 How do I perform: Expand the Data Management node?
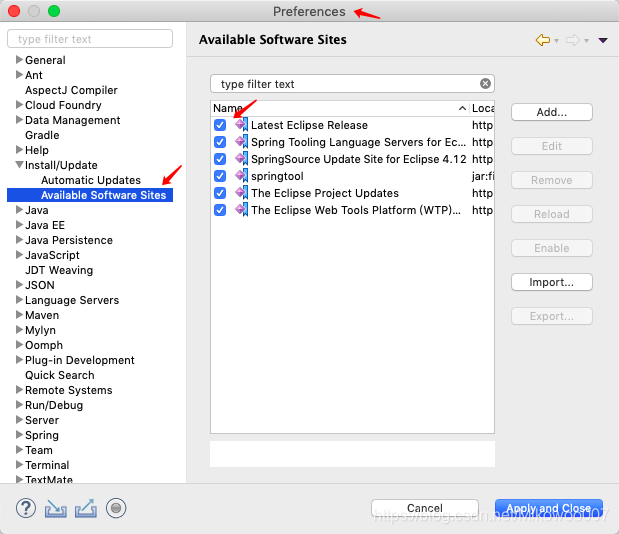point(19,120)
